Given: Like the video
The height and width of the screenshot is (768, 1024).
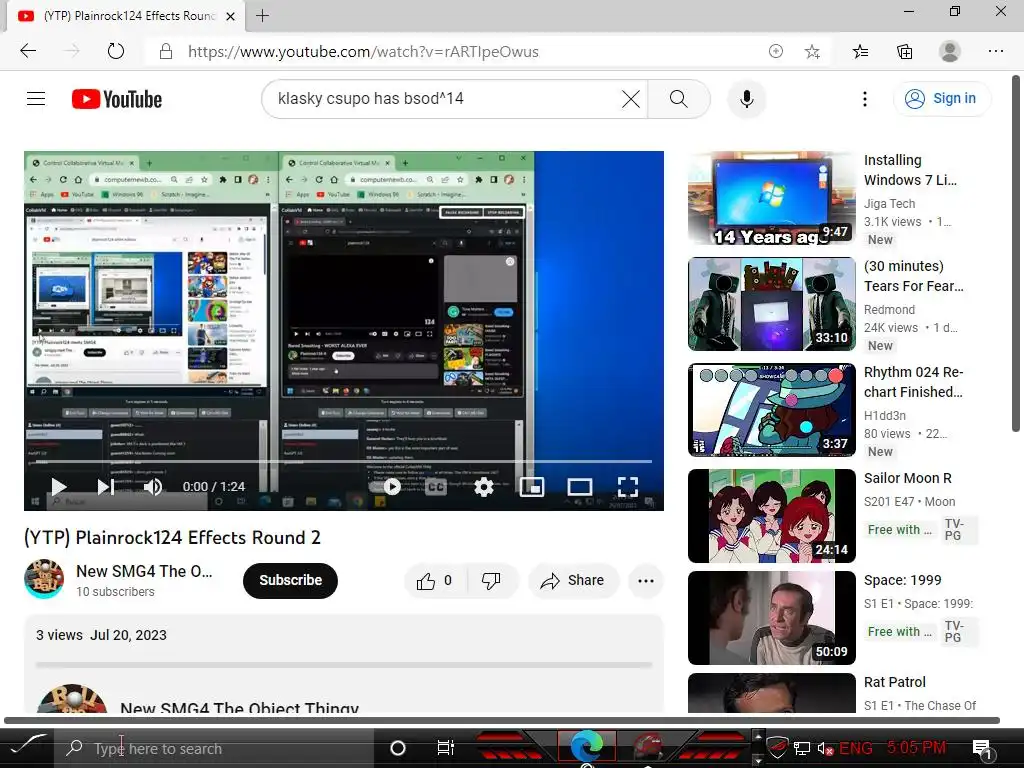Looking at the screenshot, I should [x=435, y=581].
